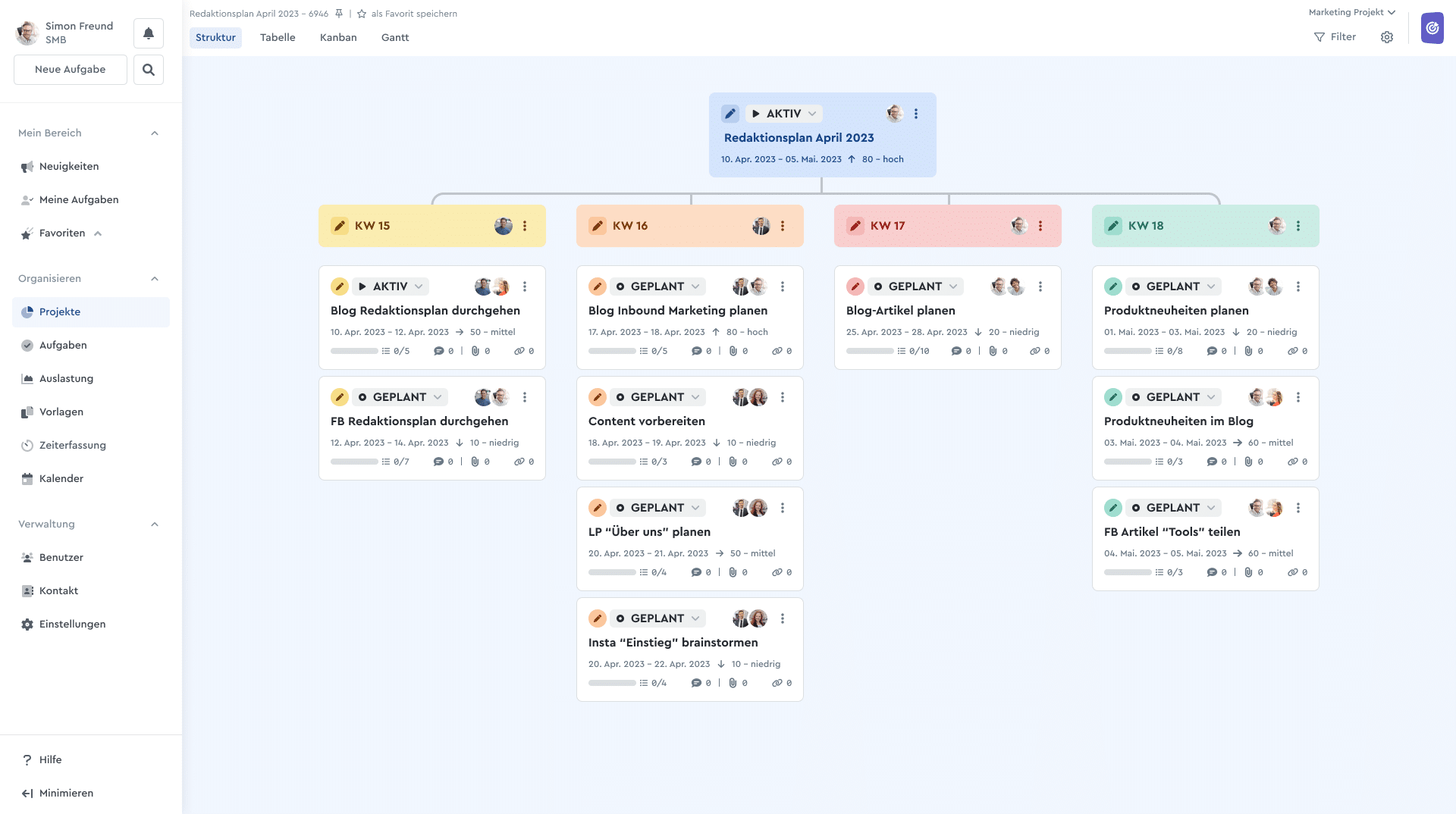Edit the Redaktionsplan April 2023 root card
1456x814 pixels.
click(x=730, y=114)
